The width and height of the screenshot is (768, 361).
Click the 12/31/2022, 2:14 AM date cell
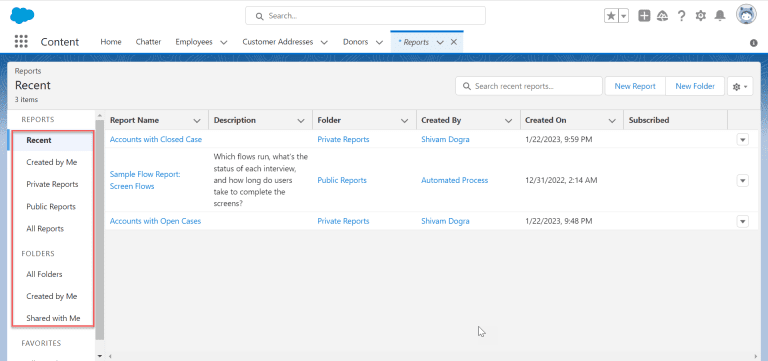tap(561, 180)
